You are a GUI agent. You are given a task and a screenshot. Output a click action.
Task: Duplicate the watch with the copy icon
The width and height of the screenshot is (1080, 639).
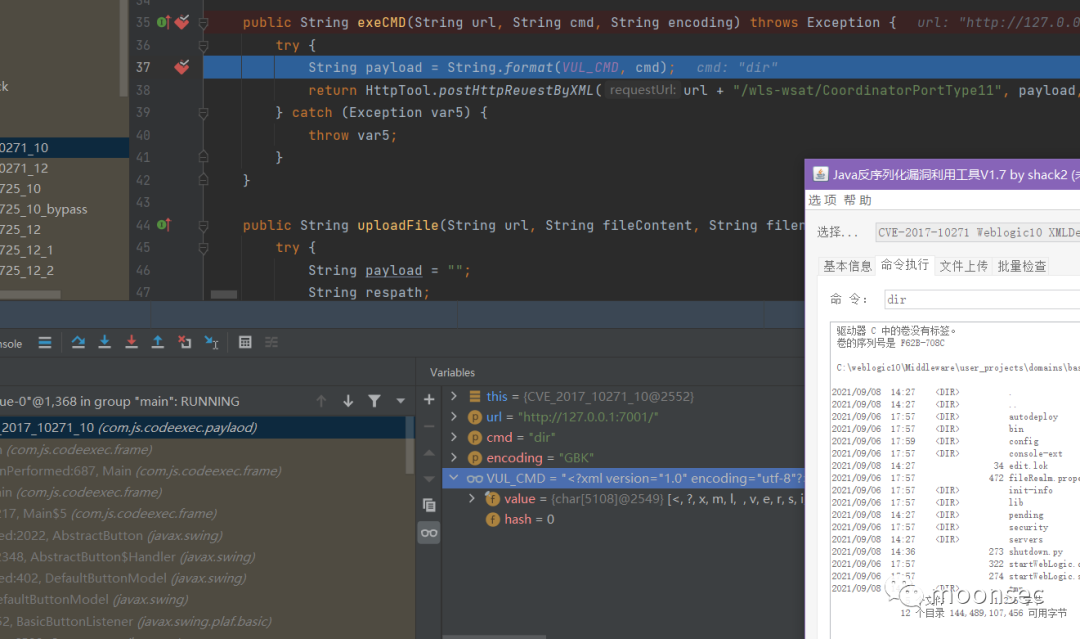(x=428, y=505)
